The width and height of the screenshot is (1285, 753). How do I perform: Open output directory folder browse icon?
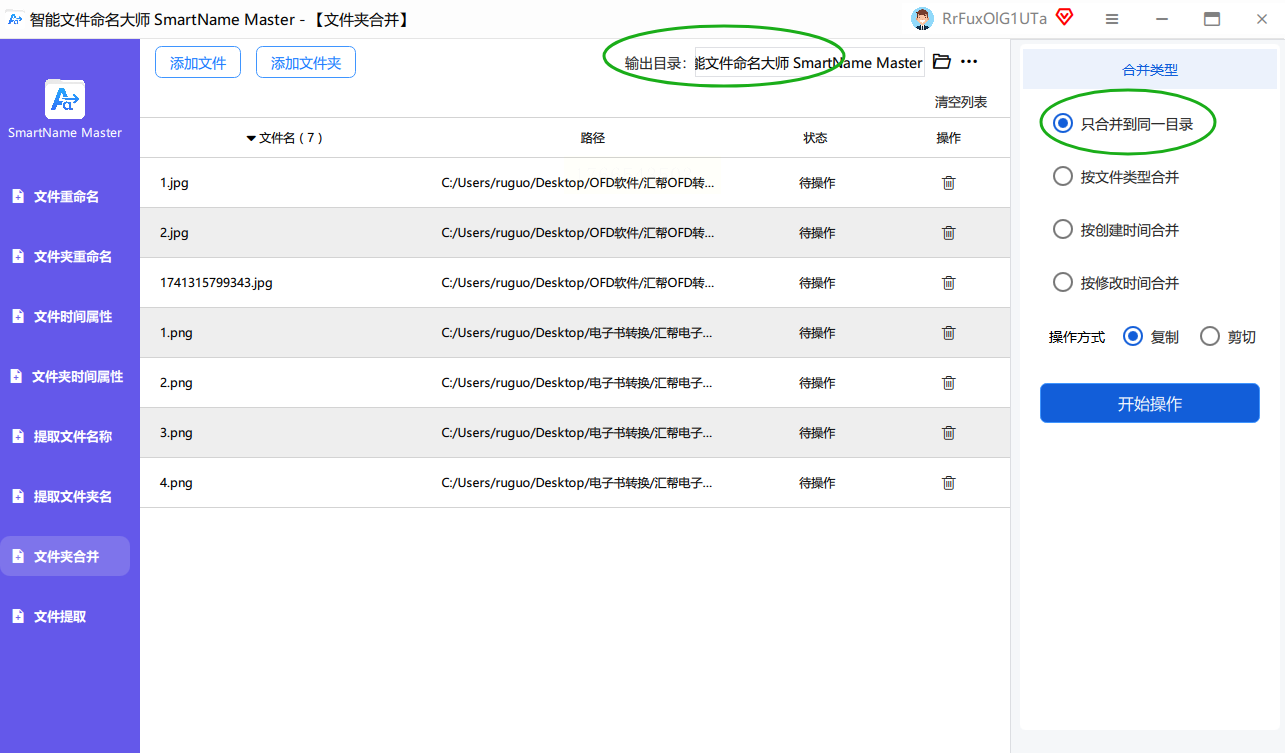pos(941,62)
